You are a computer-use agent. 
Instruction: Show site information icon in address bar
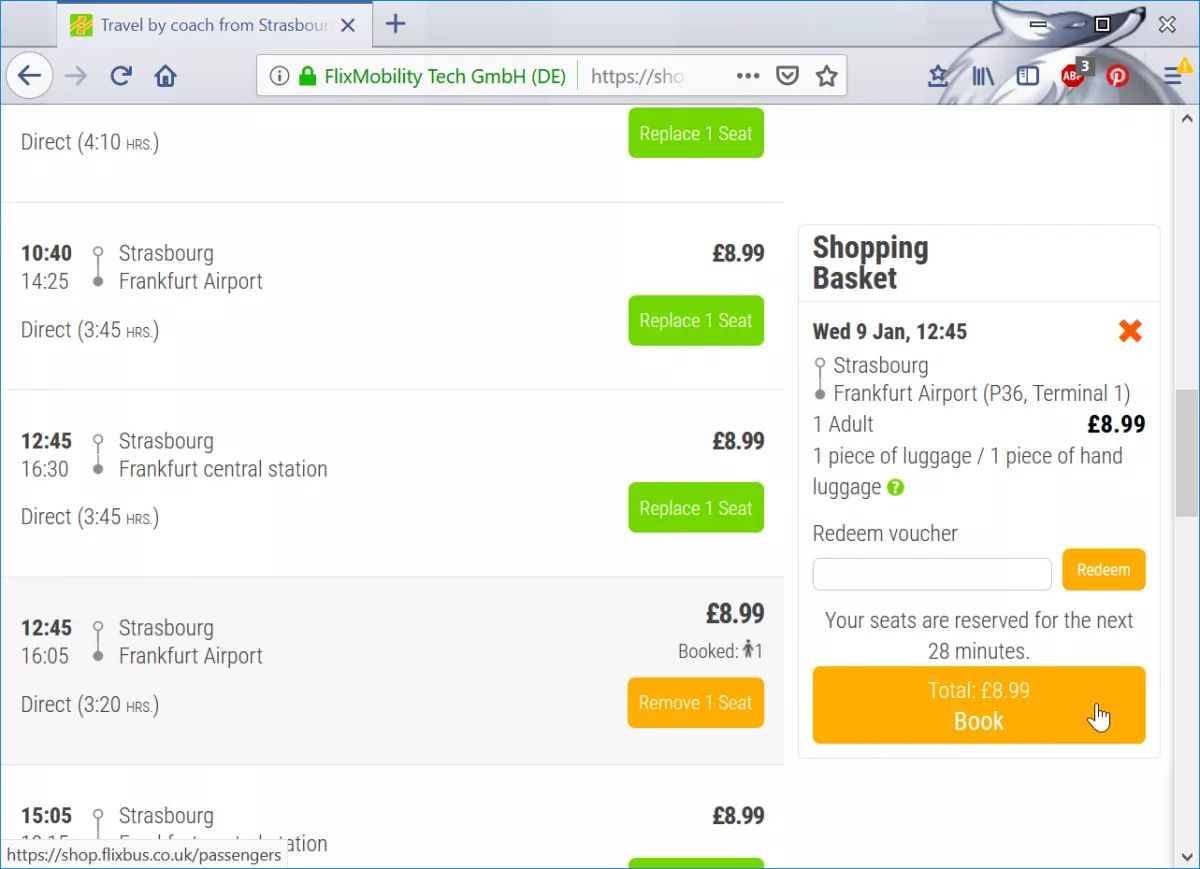[x=280, y=76]
